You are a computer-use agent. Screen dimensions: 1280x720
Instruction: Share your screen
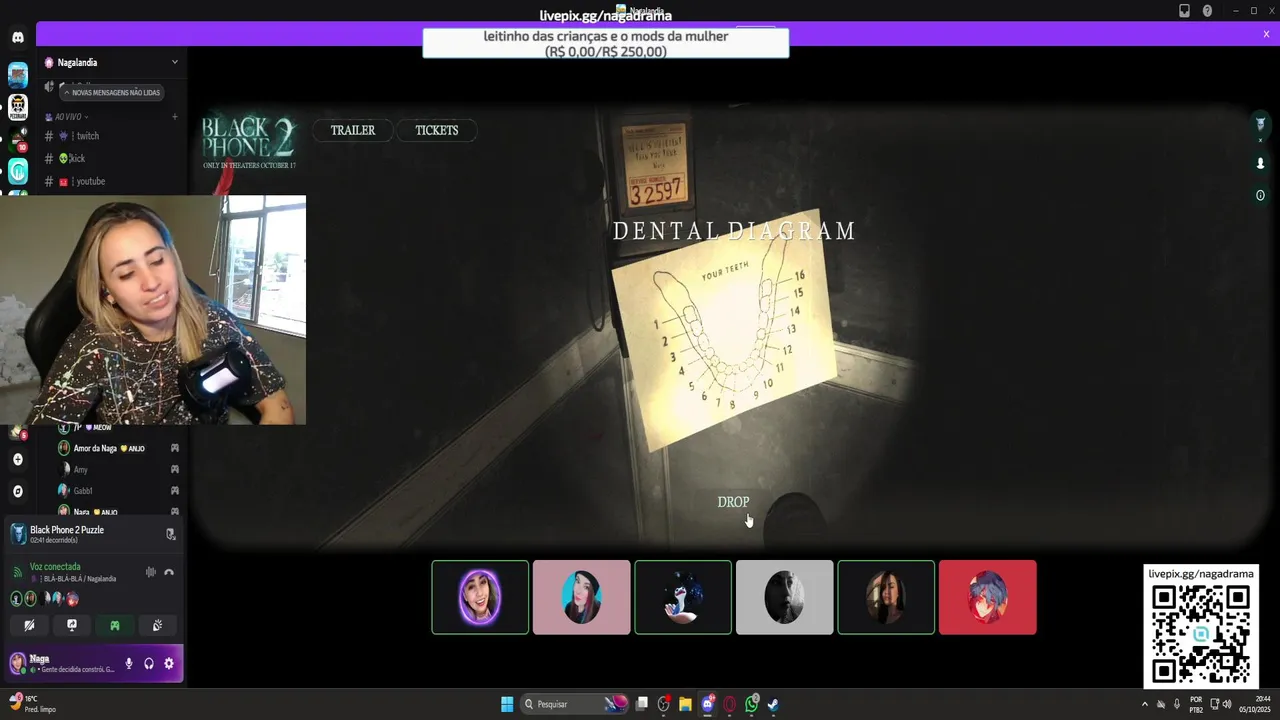pos(72,625)
